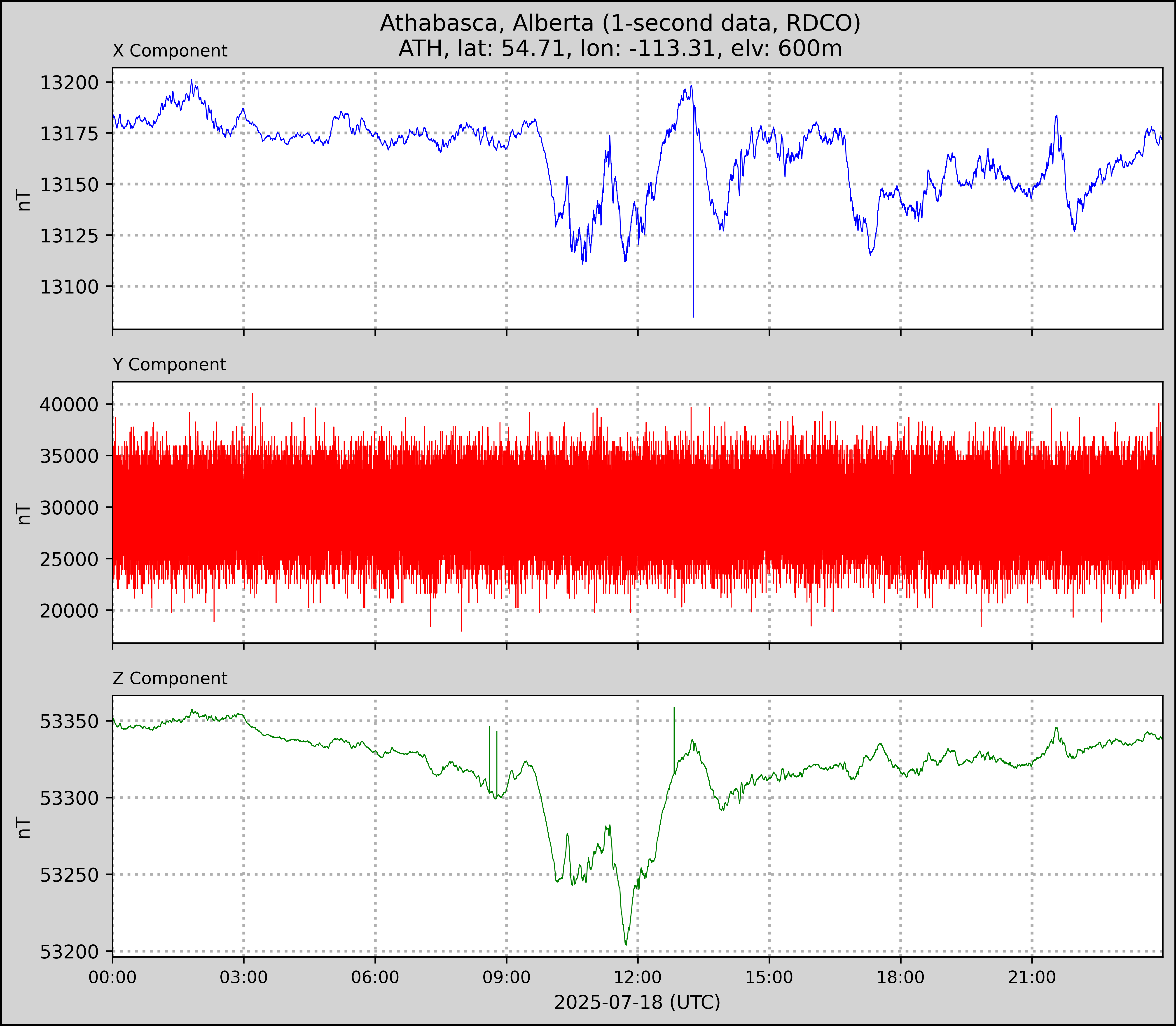Click the 15:00 time axis label
Image resolution: width=1176 pixels, height=1026 pixels.
[769, 977]
